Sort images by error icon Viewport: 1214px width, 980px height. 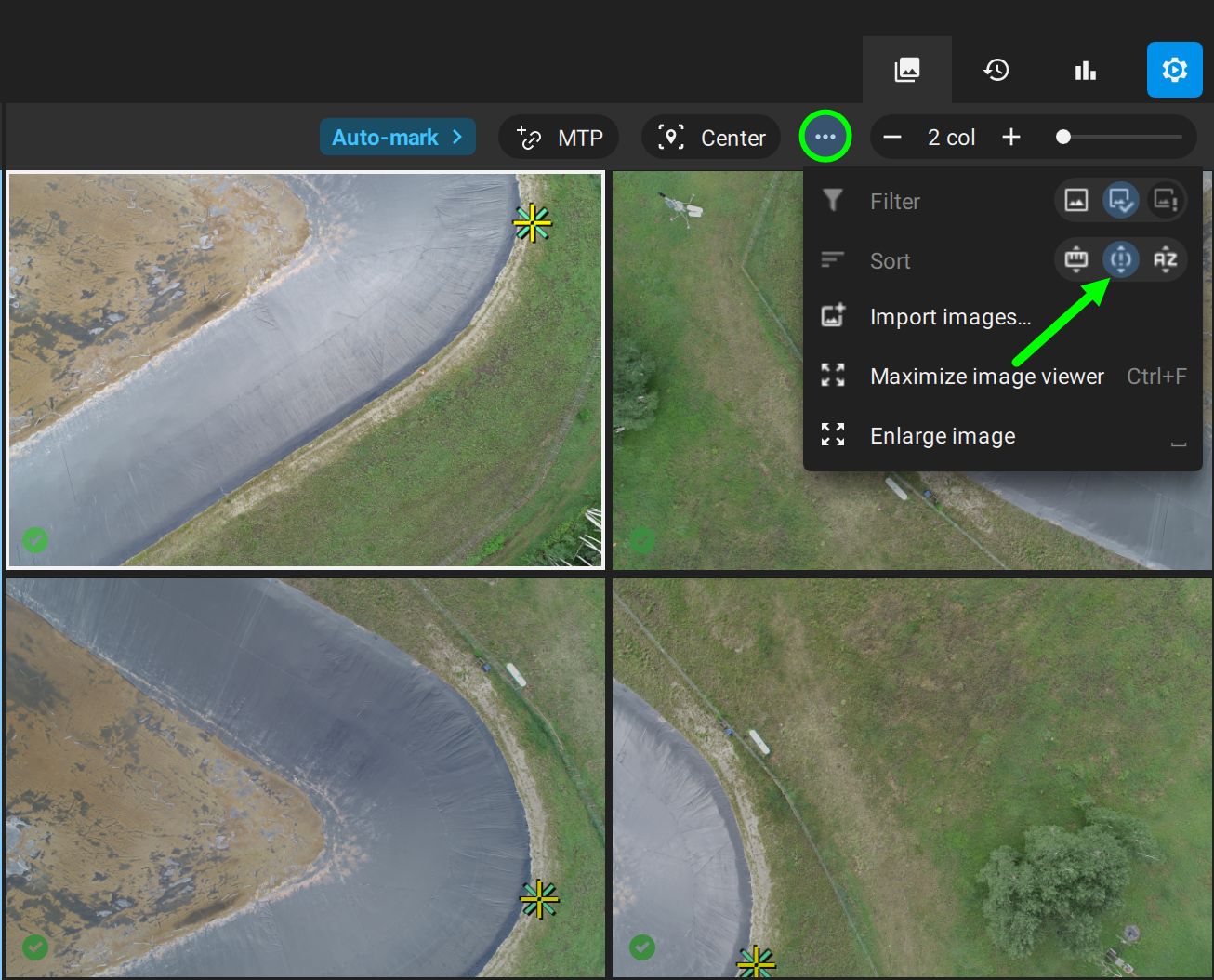point(1121,260)
